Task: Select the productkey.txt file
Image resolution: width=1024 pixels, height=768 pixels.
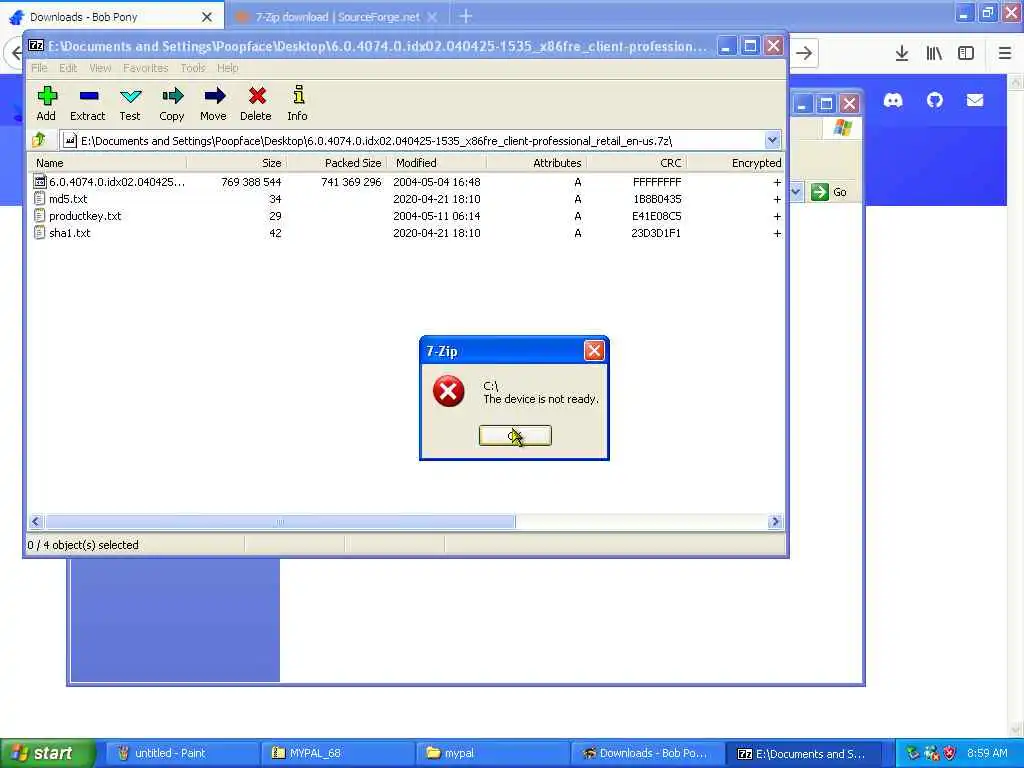Action: click(x=78, y=216)
